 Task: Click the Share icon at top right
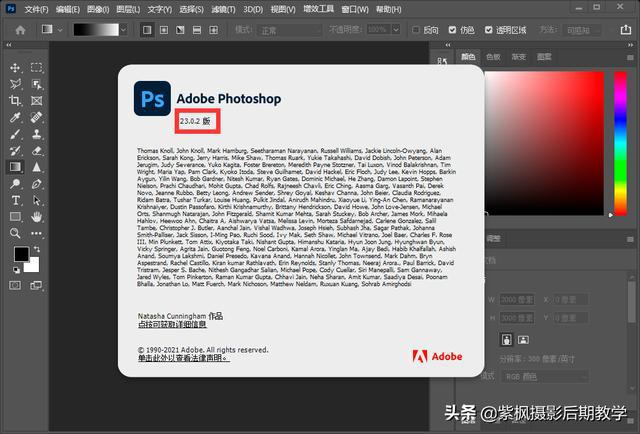click(x=625, y=29)
